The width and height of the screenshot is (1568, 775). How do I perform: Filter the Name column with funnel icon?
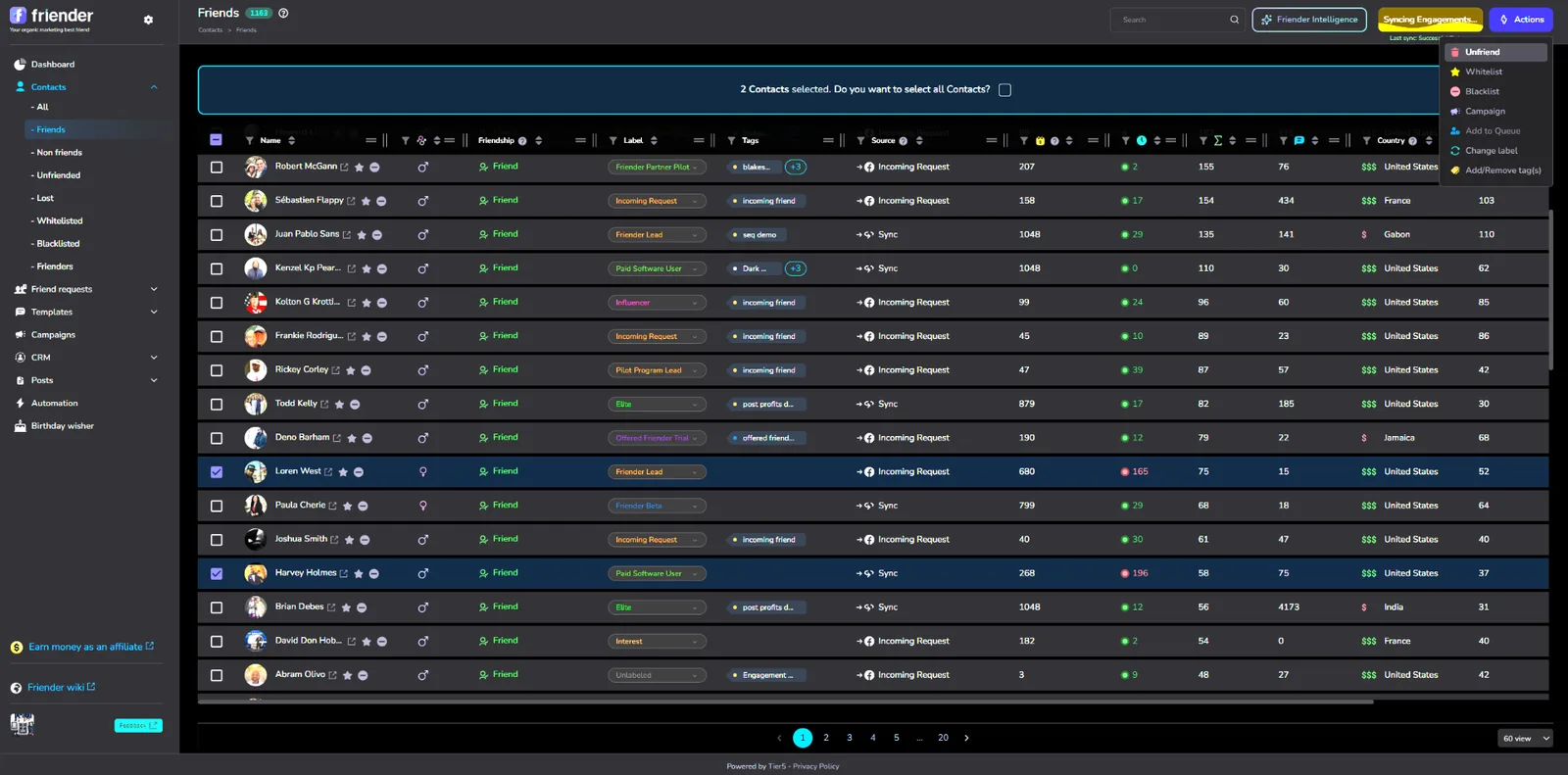tap(249, 141)
